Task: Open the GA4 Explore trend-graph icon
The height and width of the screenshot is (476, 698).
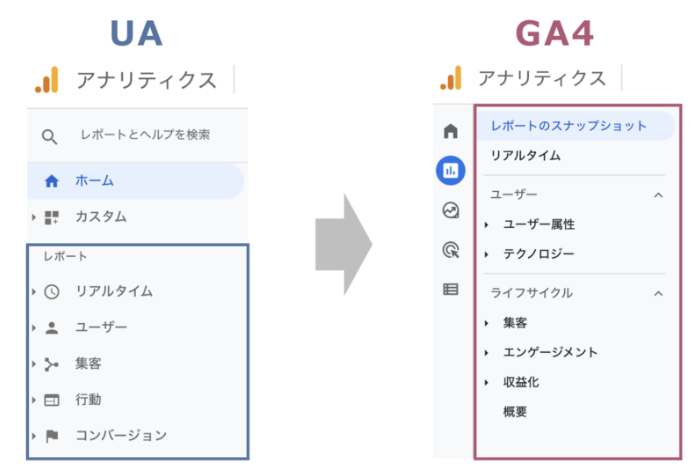Action: tap(450, 210)
